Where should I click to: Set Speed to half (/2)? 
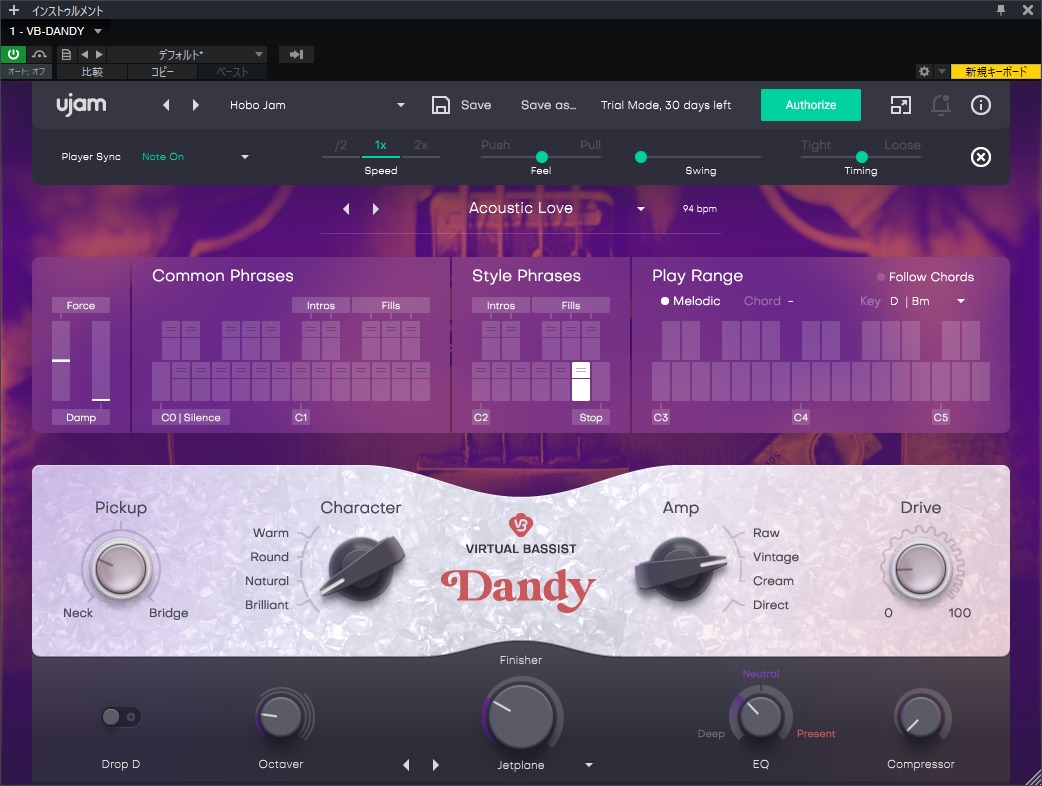(x=341, y=146)
